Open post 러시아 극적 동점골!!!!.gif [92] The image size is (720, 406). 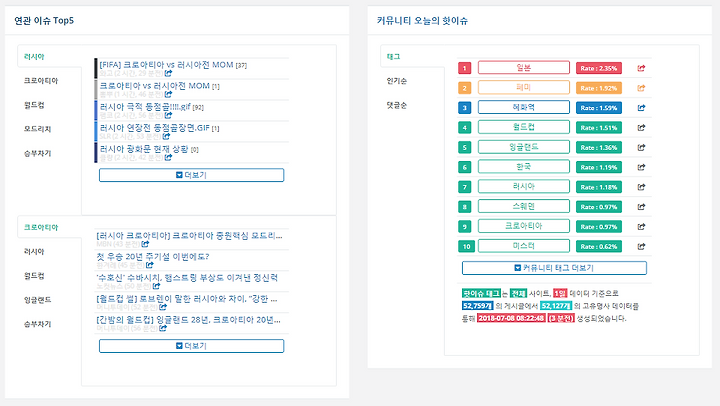click(x=152, y=107)
